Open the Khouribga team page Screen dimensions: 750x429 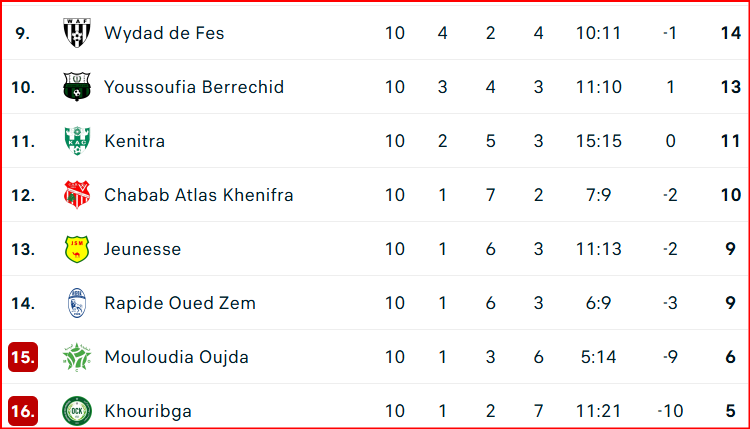(148, 411)
